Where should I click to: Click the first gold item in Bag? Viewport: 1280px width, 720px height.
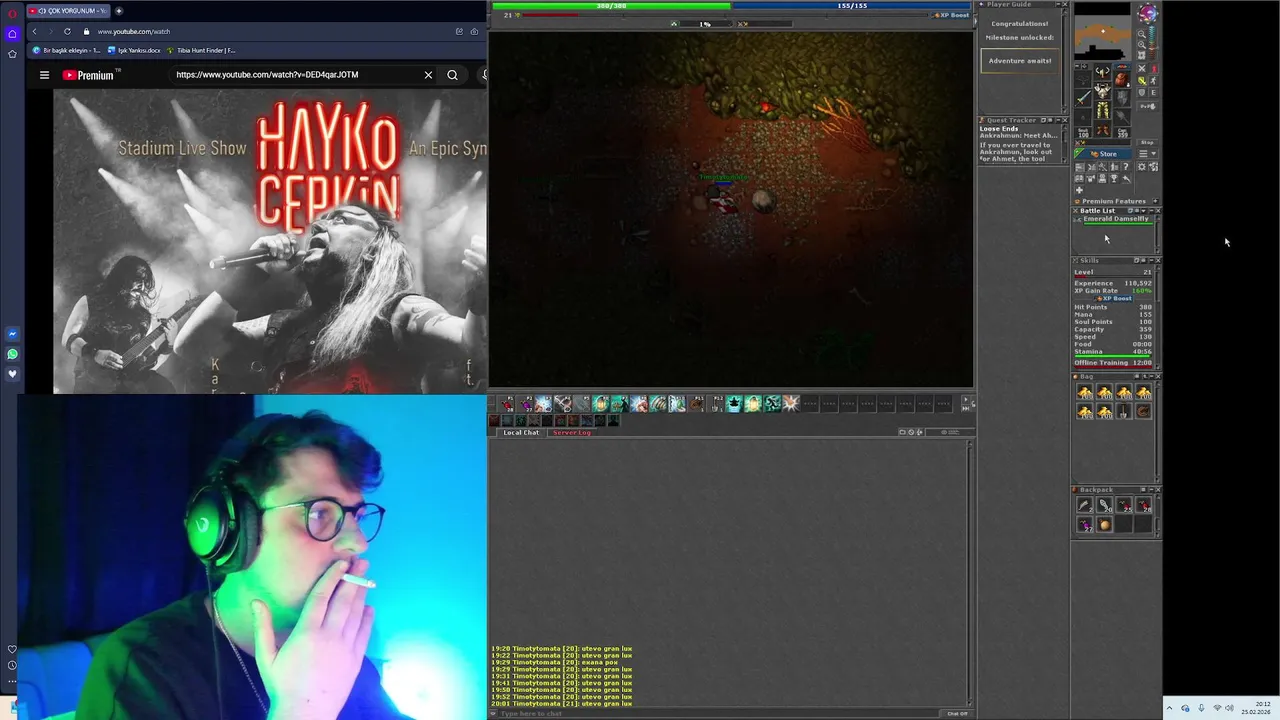pos(1085,393)
